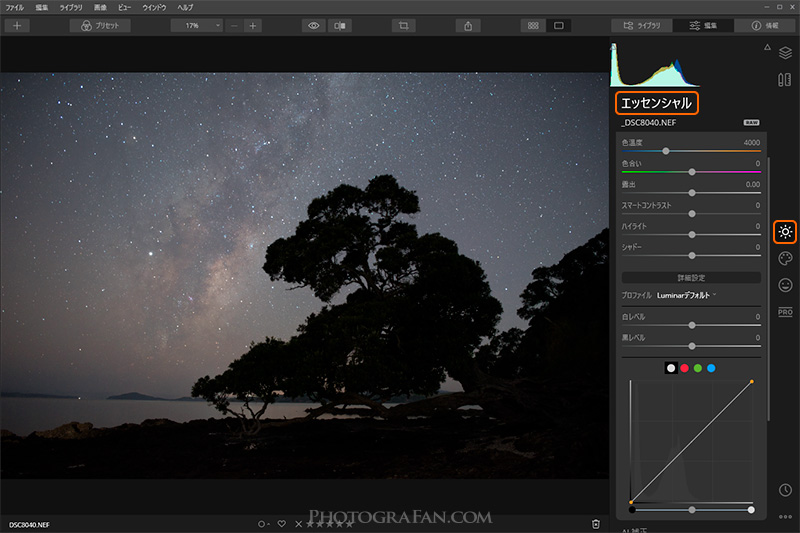This screenshot has width=800, height=533.
Task: Open the 画像 (Image) menu
Action: [101, 7]
